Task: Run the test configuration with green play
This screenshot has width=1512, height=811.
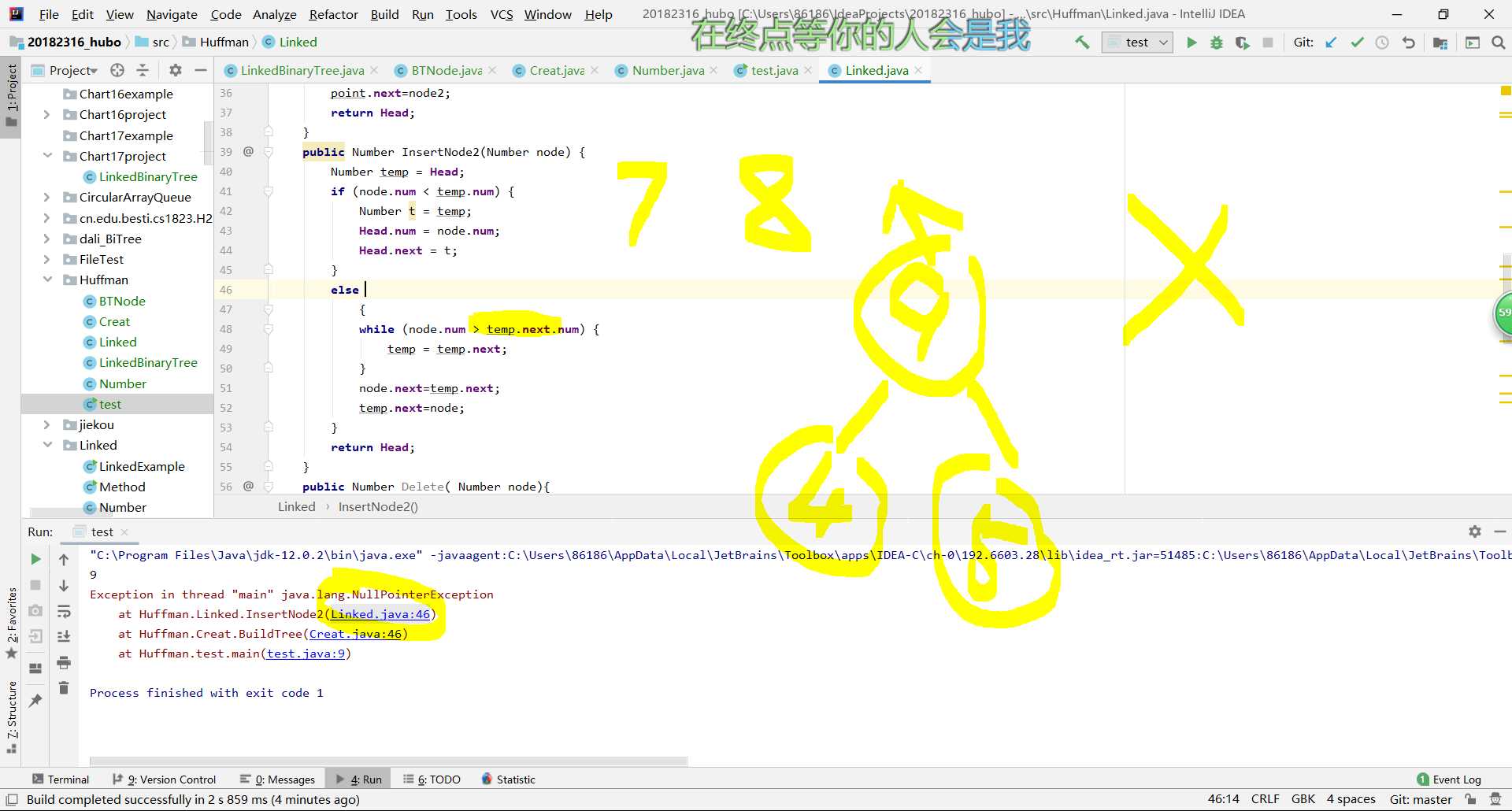Action: click(1191, 43)
